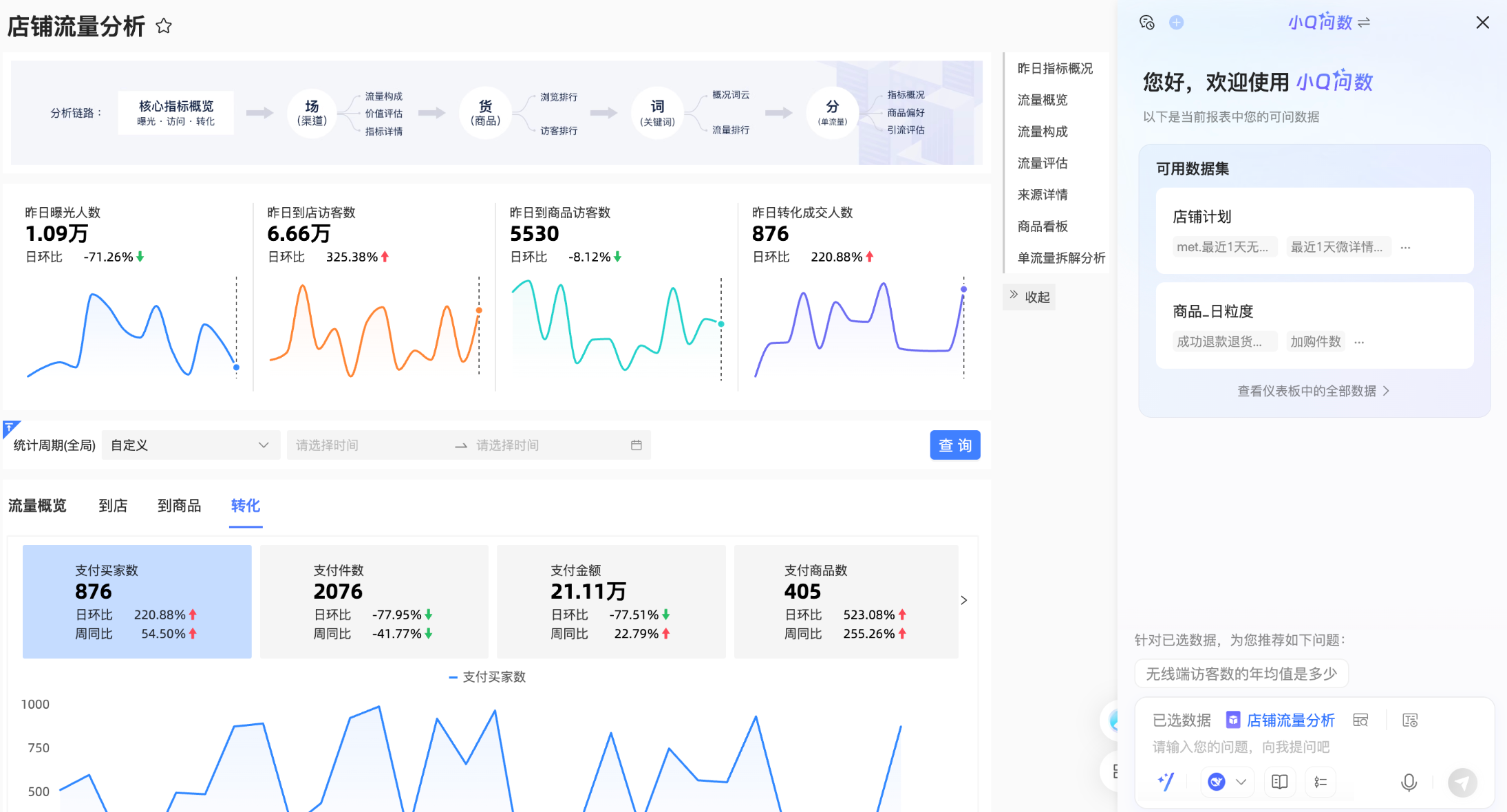Click the table search icon beside 店铺流量分析
Image resolution: width=1507 pixels, height=812 pixels.
pos(1360,720)
